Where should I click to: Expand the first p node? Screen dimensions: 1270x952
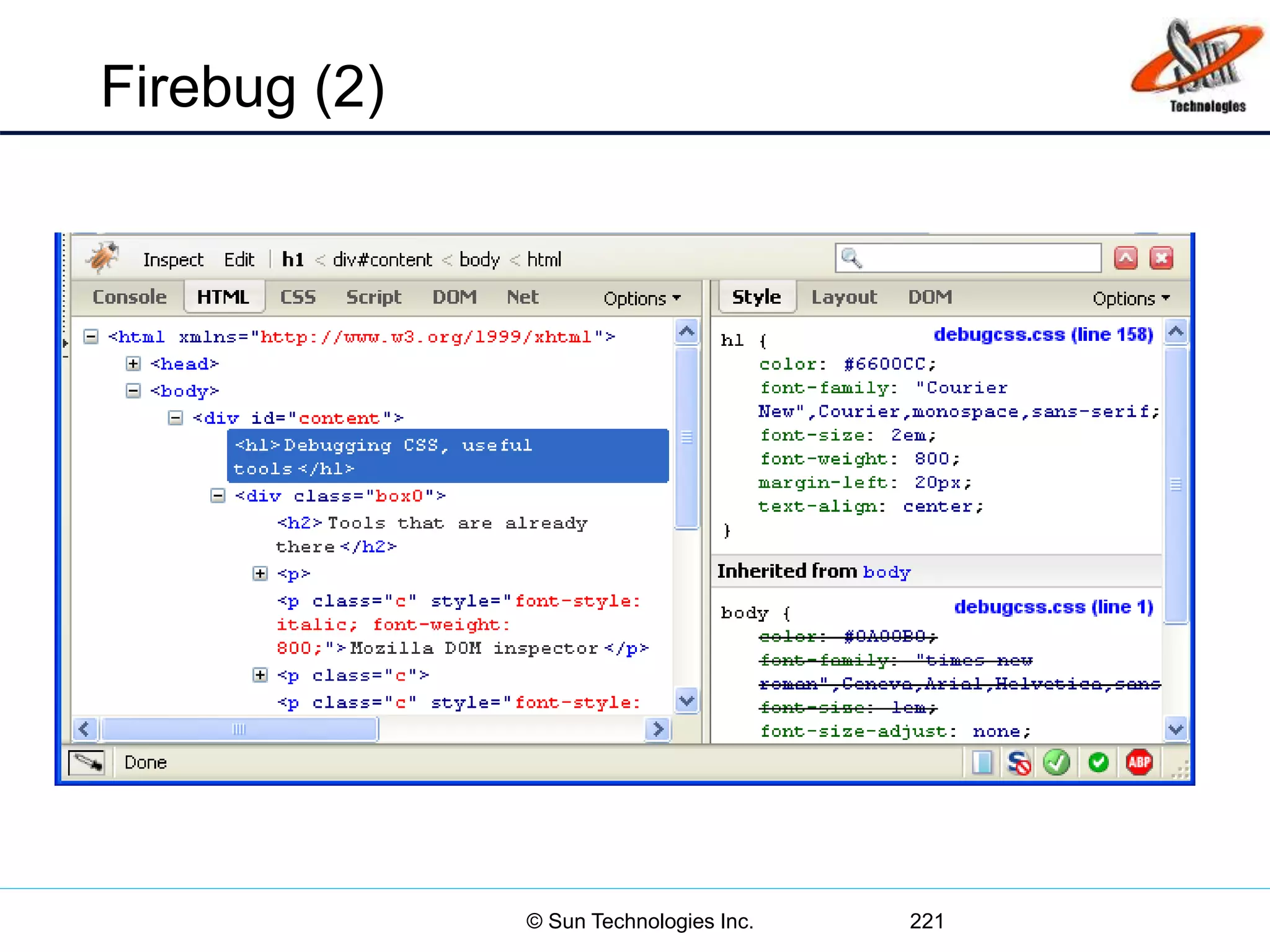(260, 574)
